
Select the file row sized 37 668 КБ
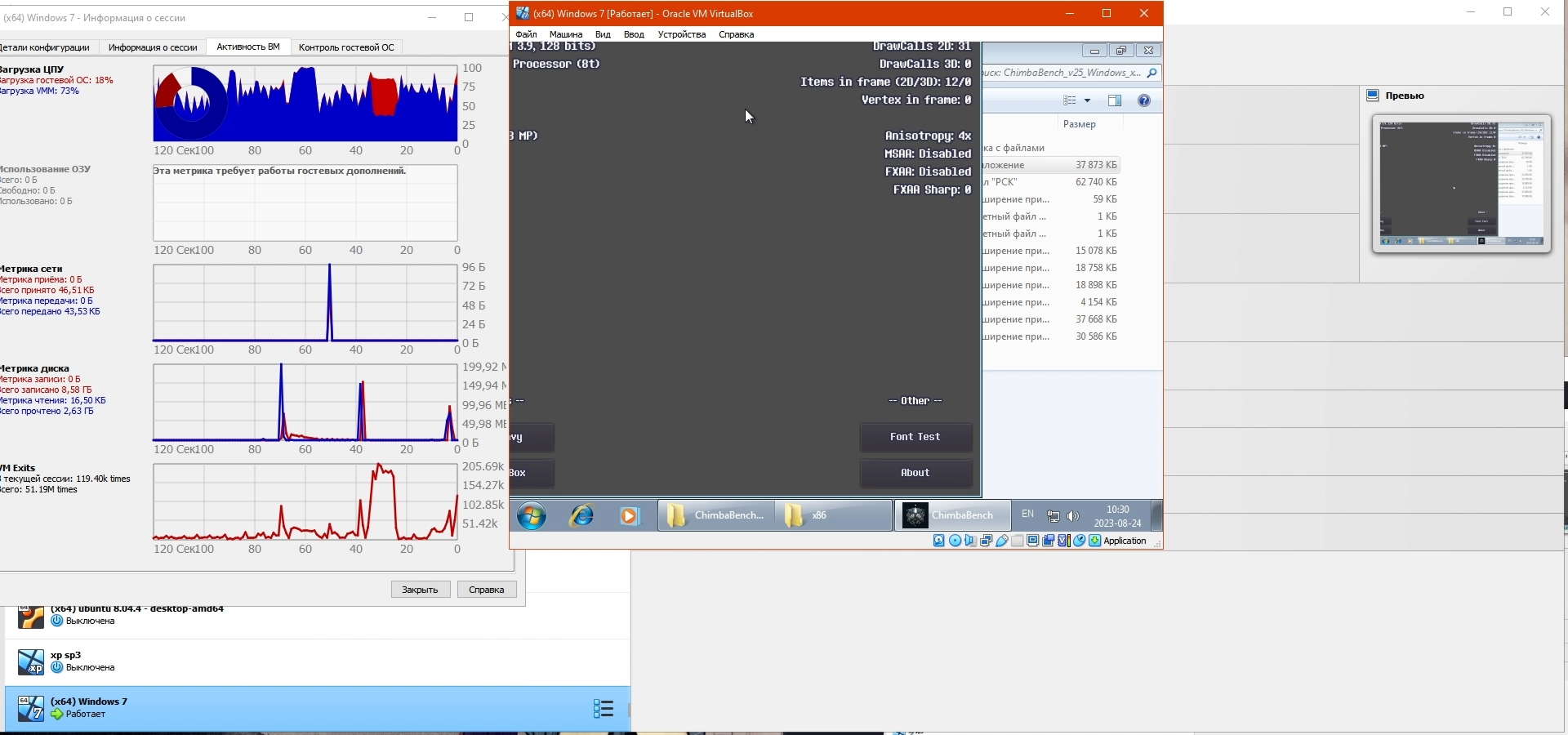tap(1050, 319)
